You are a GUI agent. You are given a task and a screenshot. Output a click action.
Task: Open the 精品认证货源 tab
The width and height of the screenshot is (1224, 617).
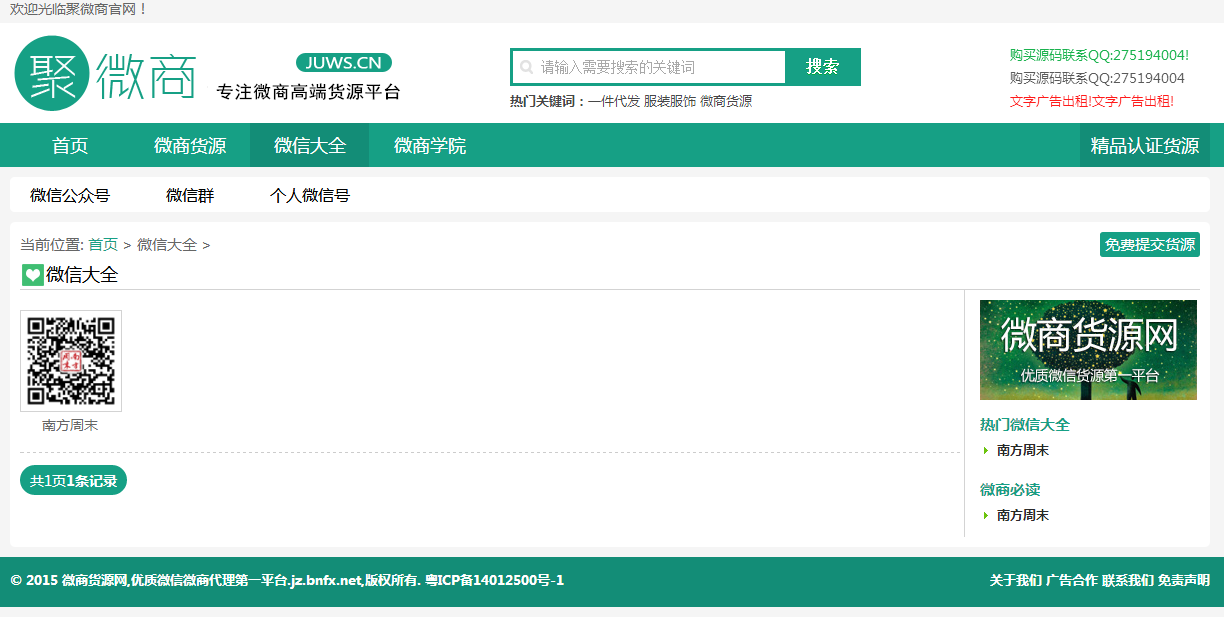coord(1145,146)
